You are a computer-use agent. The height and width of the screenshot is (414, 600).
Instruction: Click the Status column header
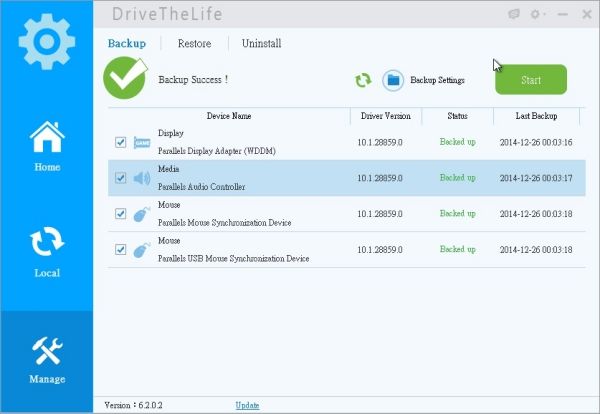[458, 116]
